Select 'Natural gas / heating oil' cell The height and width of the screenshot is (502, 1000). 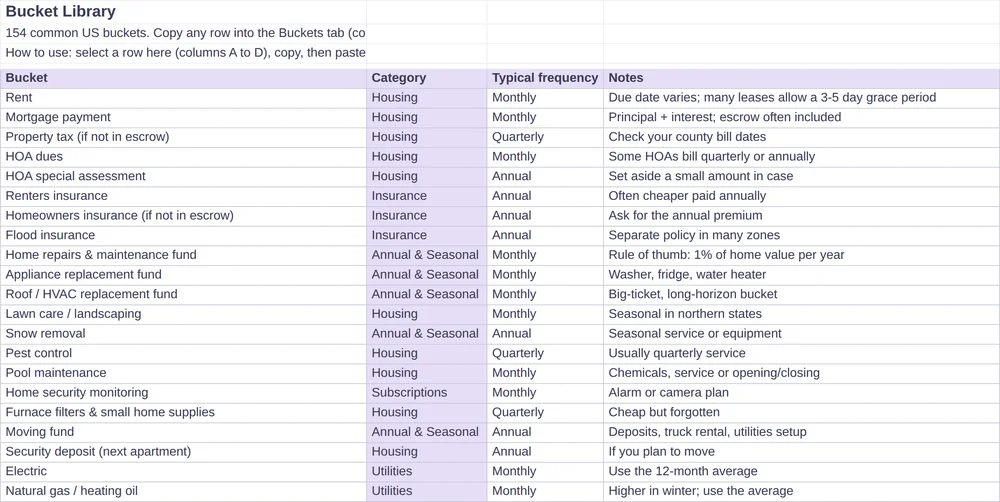coord(183,491)
